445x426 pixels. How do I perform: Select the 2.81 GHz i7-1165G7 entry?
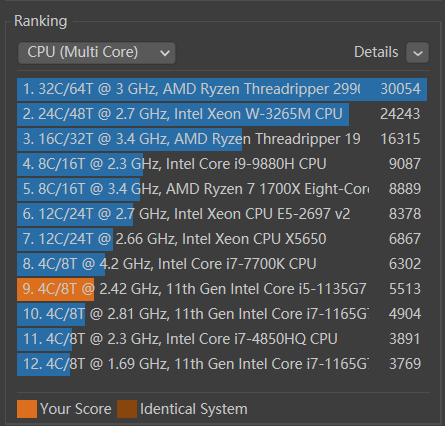tap(222, 314)
